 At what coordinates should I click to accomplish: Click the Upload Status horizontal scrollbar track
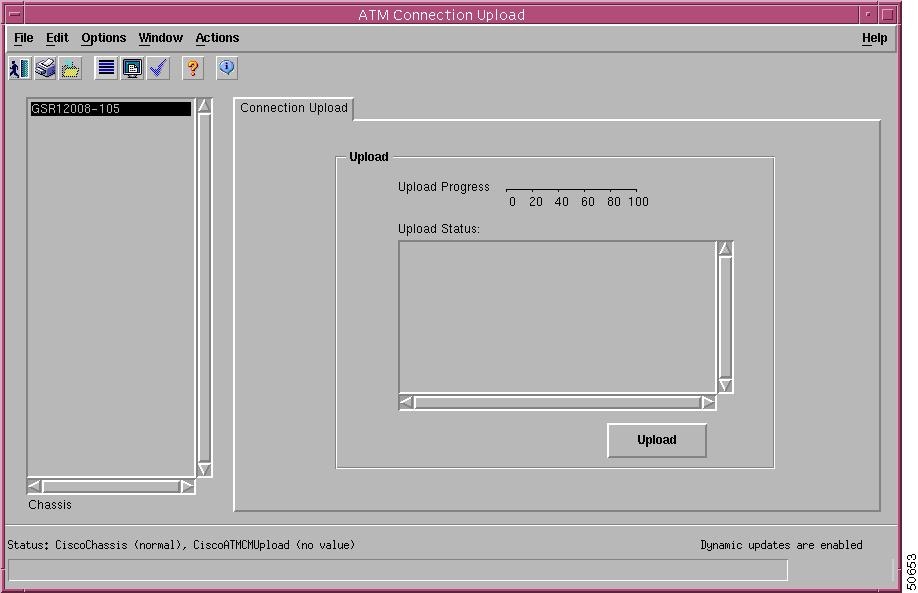pos(557,402)
